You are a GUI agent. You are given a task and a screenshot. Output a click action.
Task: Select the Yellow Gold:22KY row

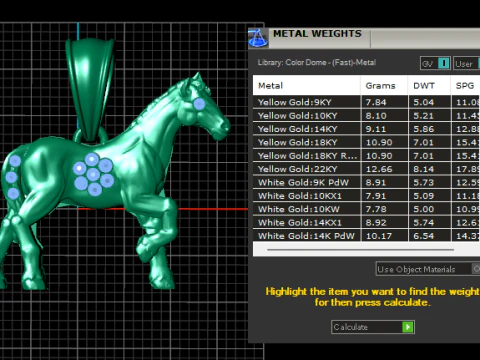(366, 169)
